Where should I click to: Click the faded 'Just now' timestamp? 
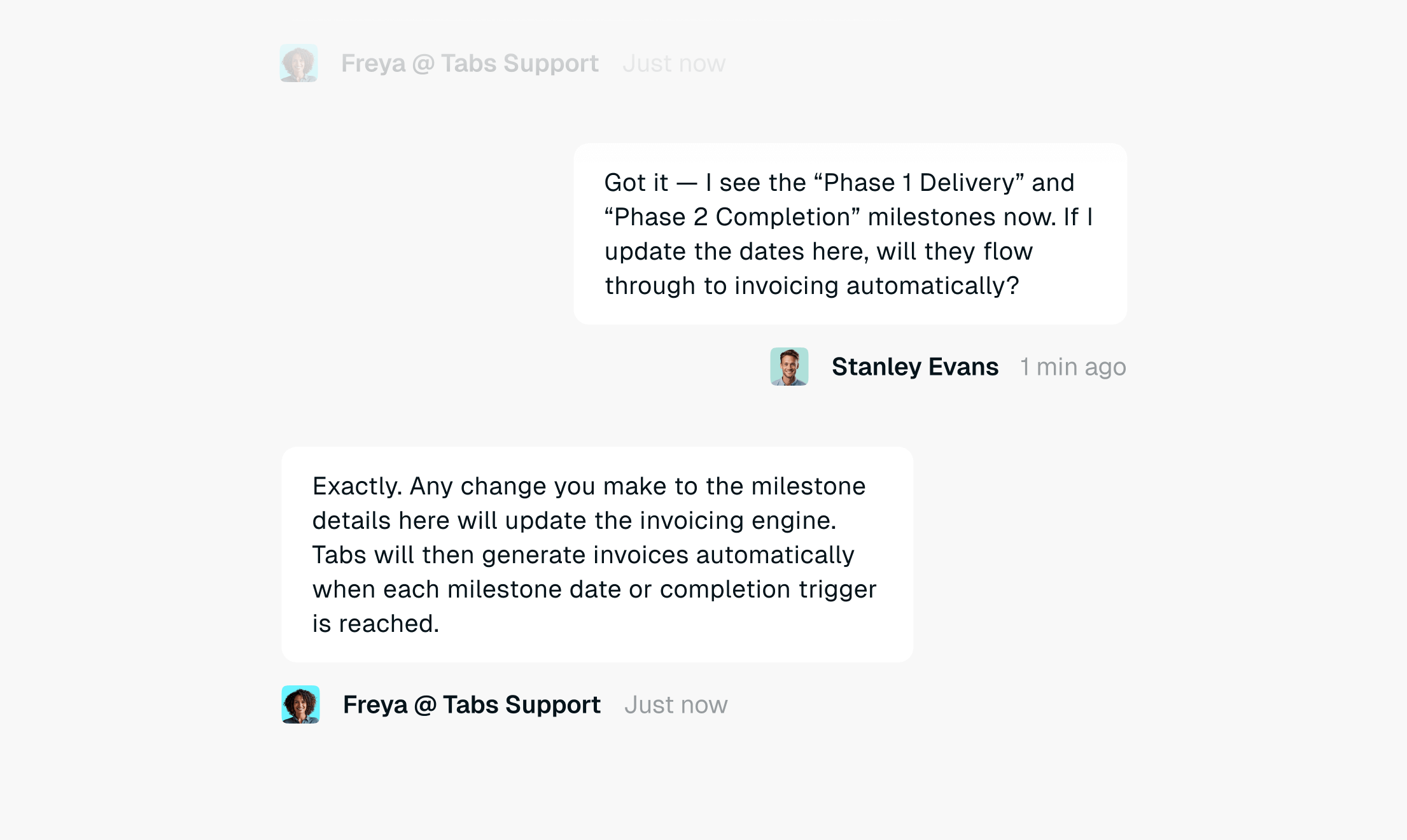674,64
